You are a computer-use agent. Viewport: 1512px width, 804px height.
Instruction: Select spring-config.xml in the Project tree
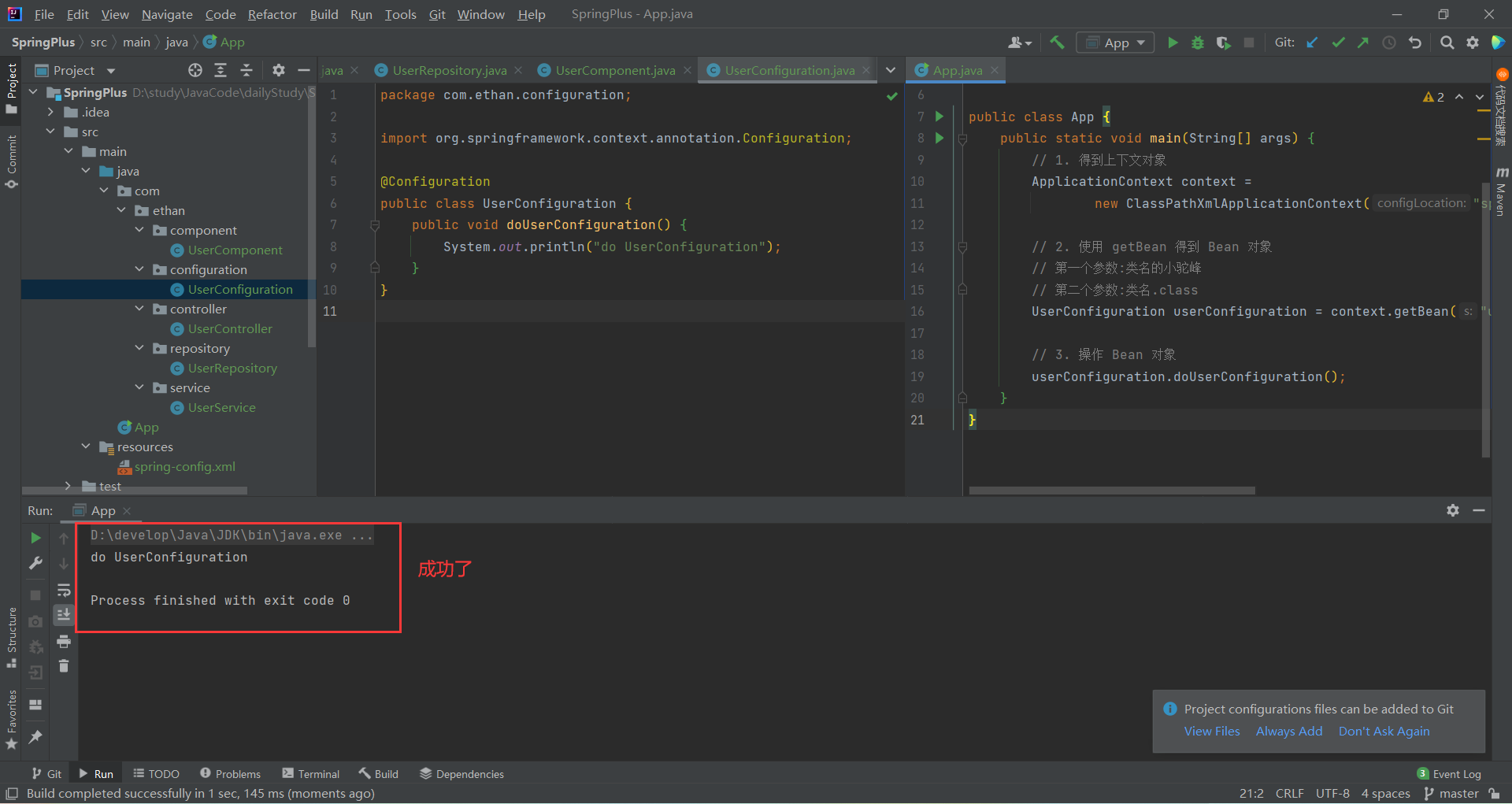184,466
